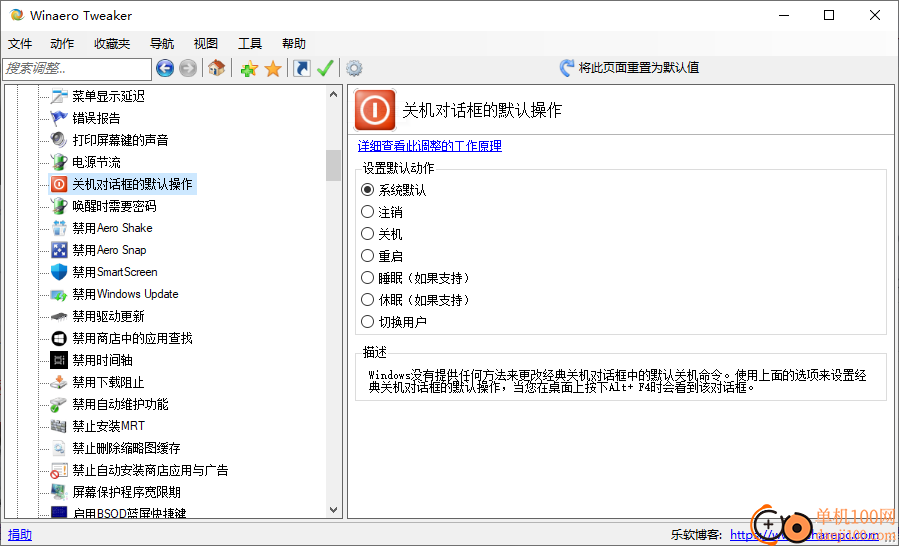Open the 收藏夹 menu
This screenshot has height=546, width=899.
(x=112, y=44)
